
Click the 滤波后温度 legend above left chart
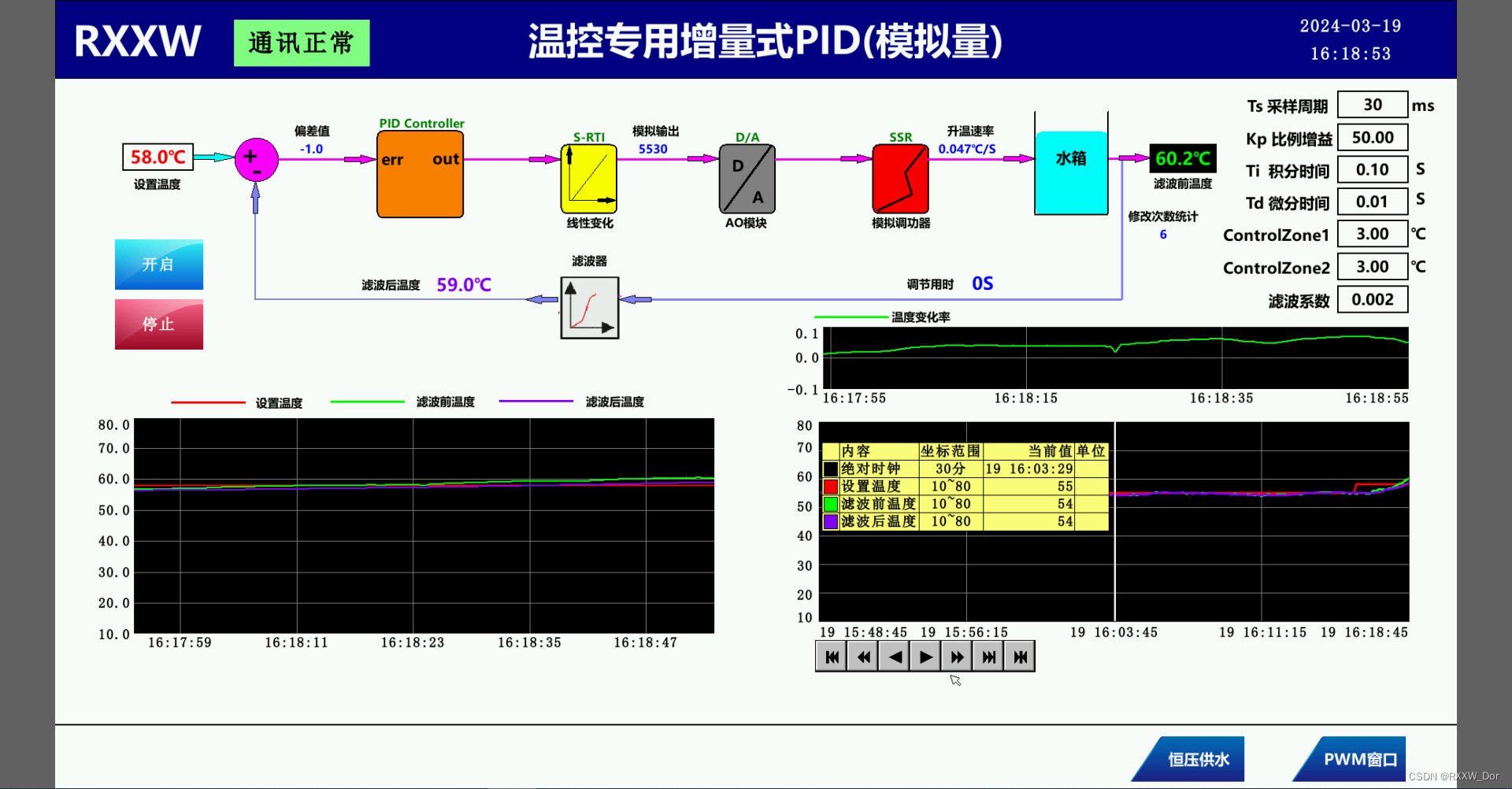[x=615, y=402]
